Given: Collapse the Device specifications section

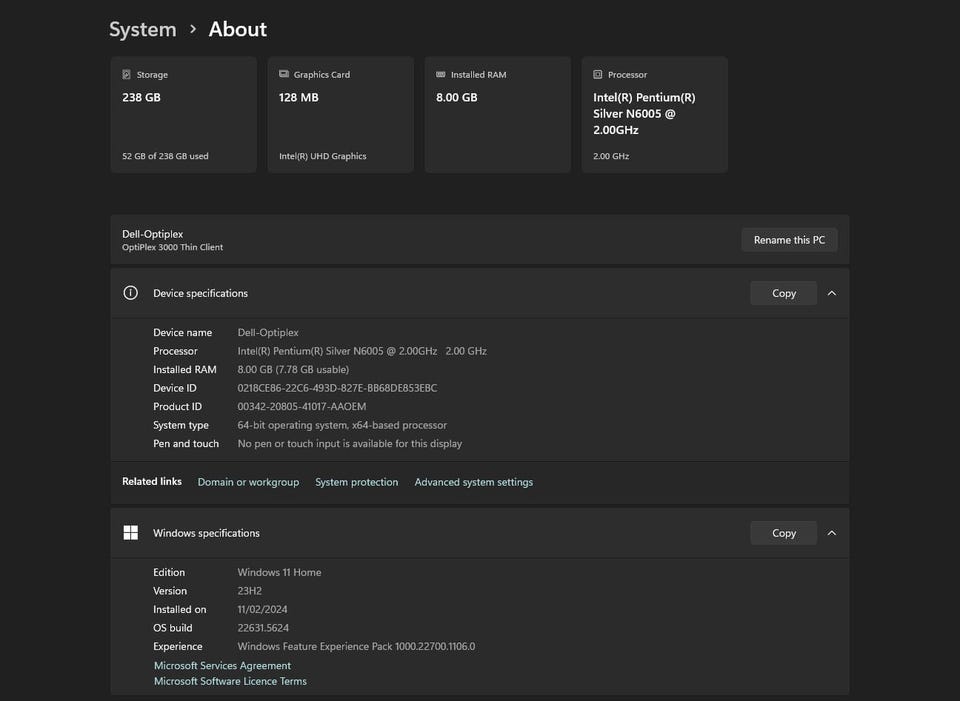Looking at the screenshot, I should point(832,293).
